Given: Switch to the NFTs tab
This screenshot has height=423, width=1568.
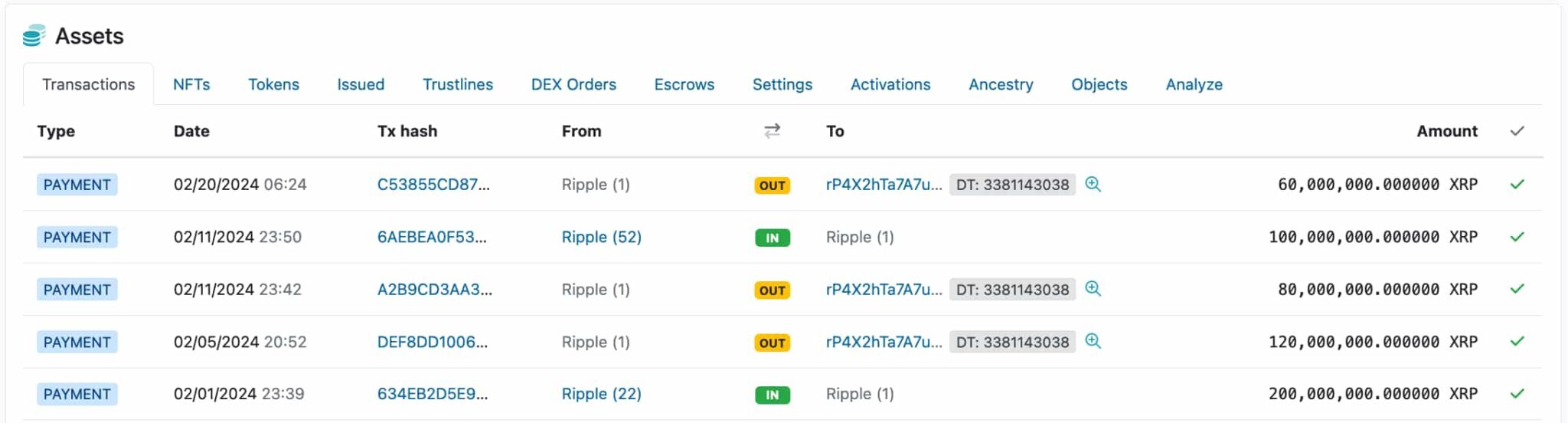Looking at the screenshot, I should [191, 84].
